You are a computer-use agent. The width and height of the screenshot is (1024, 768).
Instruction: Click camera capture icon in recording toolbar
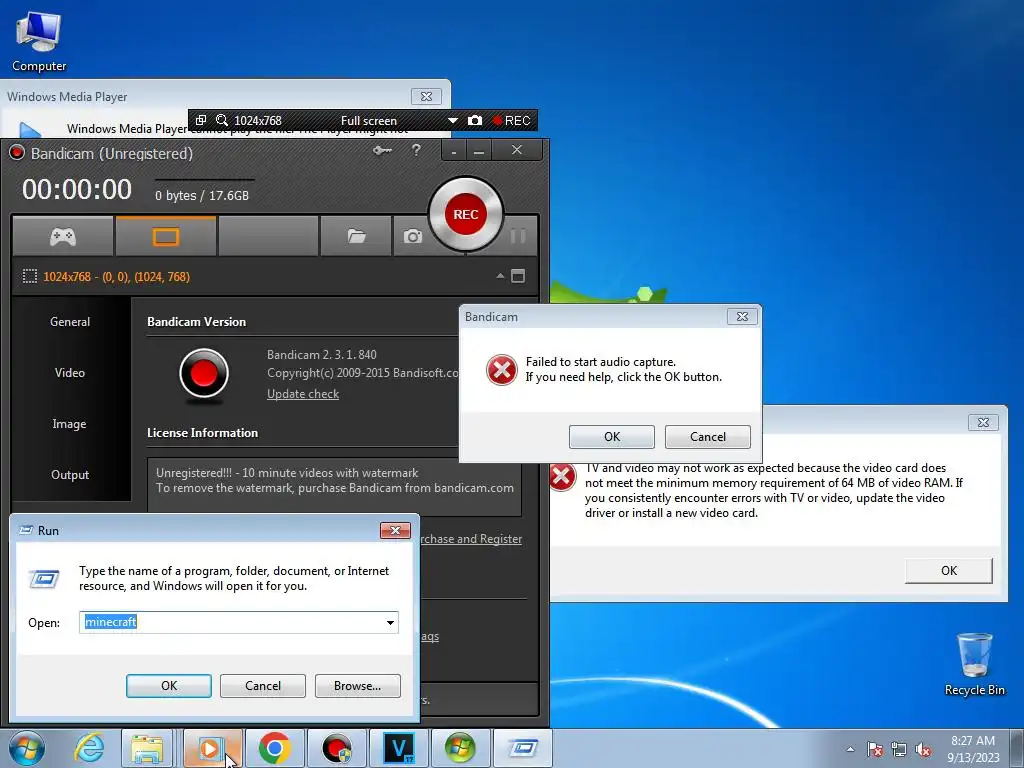coord(475,120)
